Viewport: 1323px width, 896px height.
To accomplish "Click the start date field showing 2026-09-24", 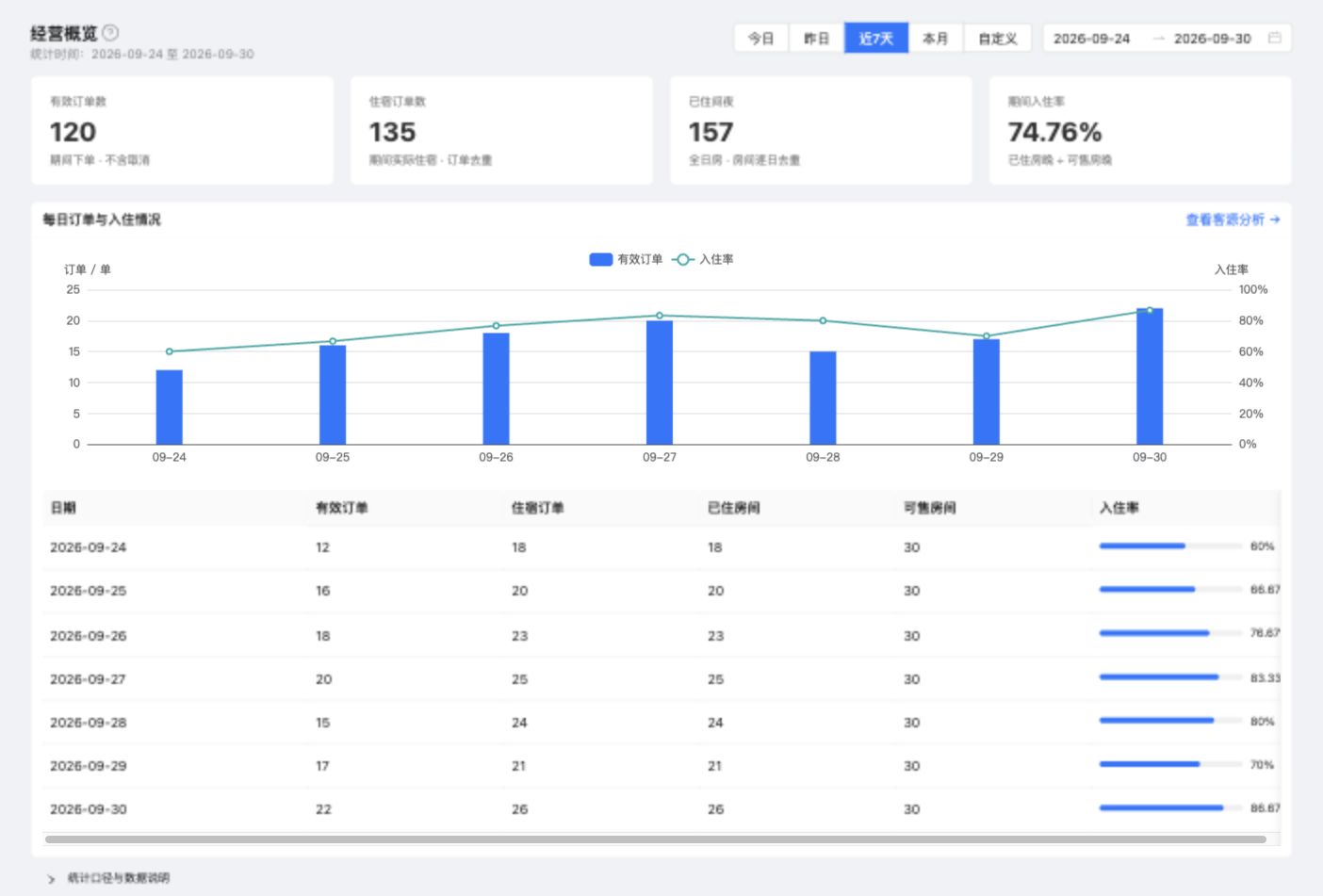I will (1091, 39).
